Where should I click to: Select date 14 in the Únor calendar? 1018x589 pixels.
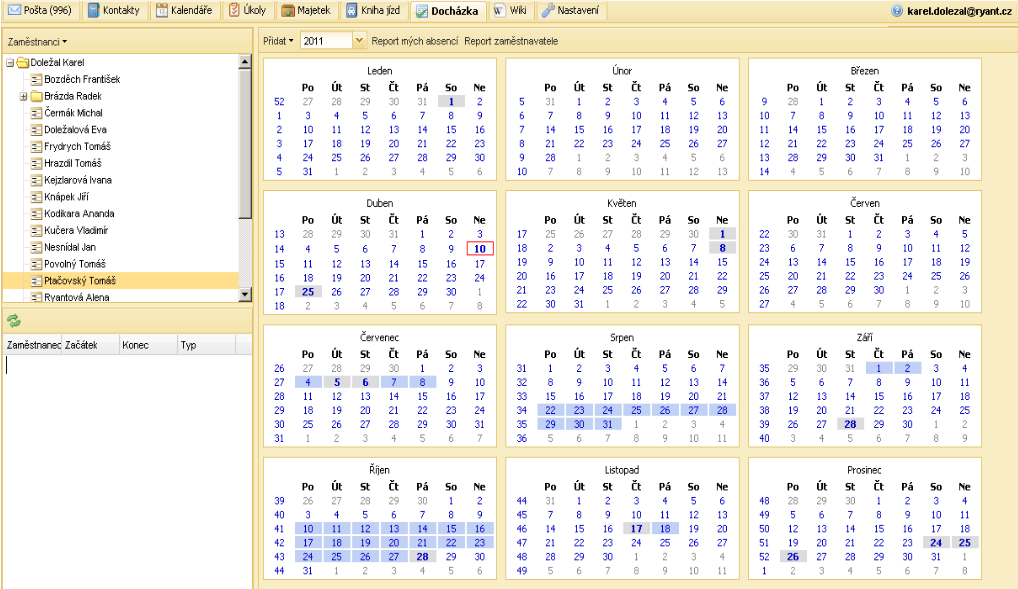[551, 130]
